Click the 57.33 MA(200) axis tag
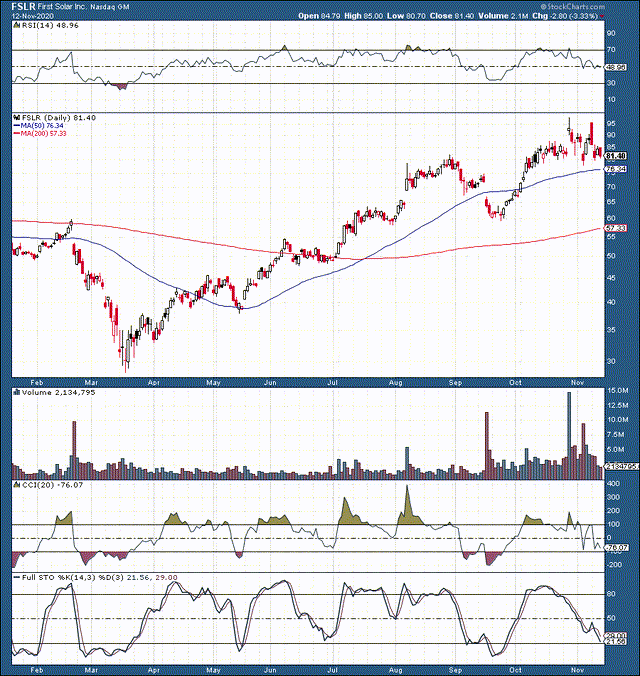 616,228
